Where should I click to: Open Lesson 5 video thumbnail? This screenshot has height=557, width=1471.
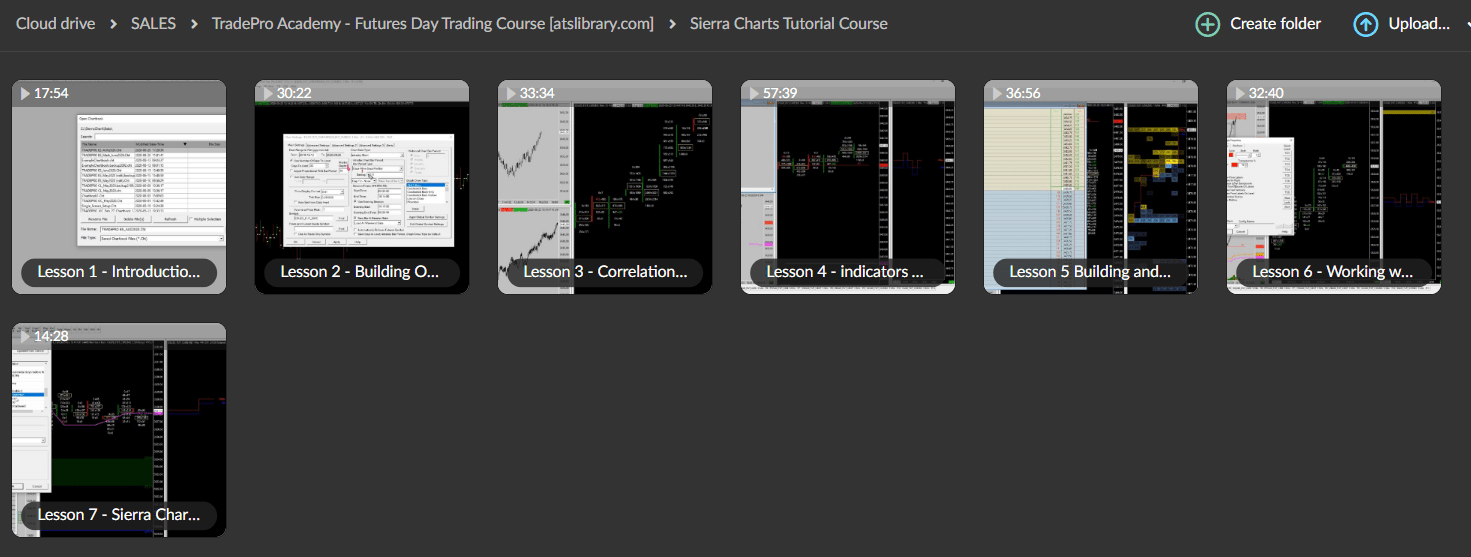(1091, 187)
